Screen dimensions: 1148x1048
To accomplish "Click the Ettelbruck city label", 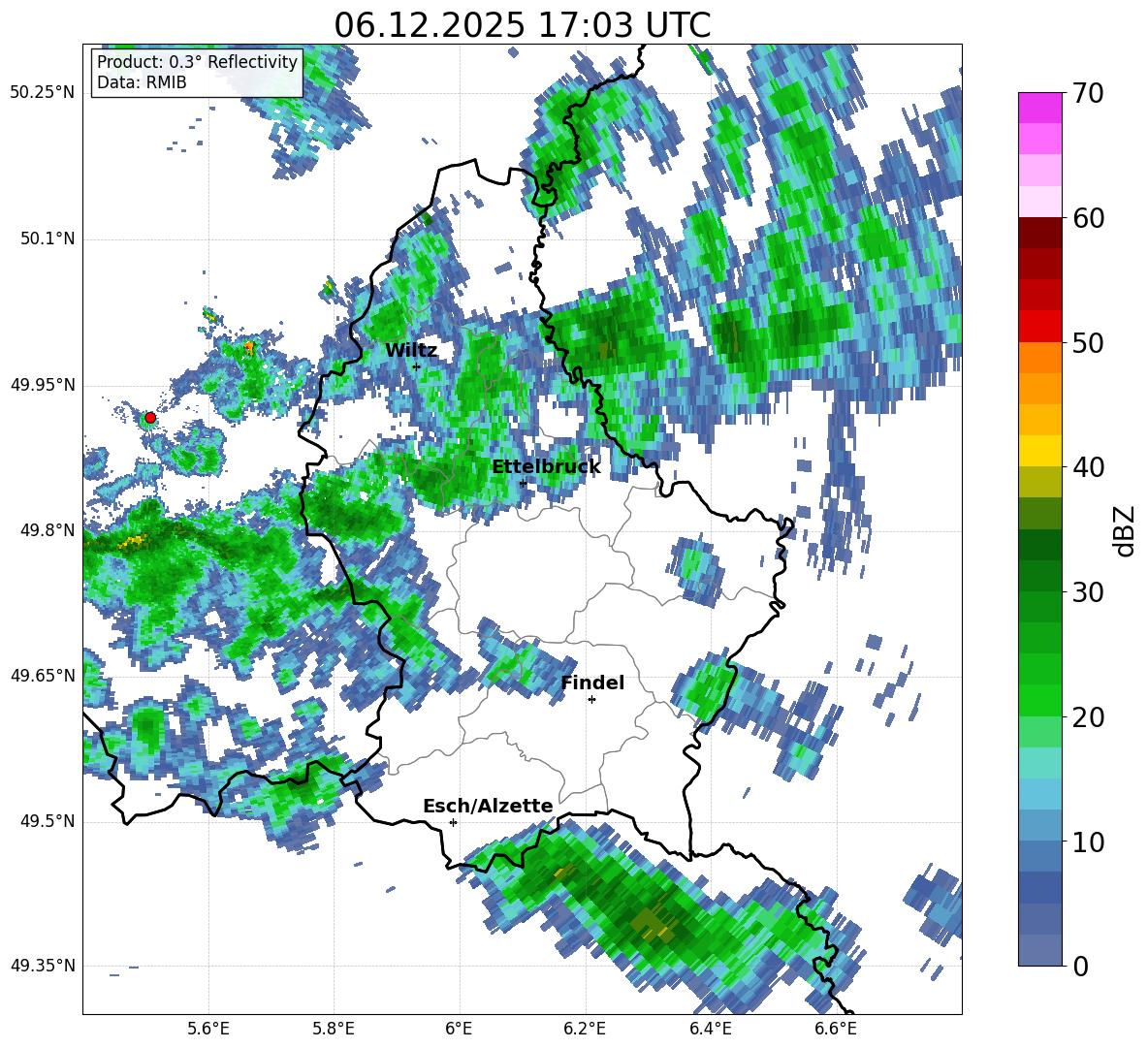I will pos(546,467).
